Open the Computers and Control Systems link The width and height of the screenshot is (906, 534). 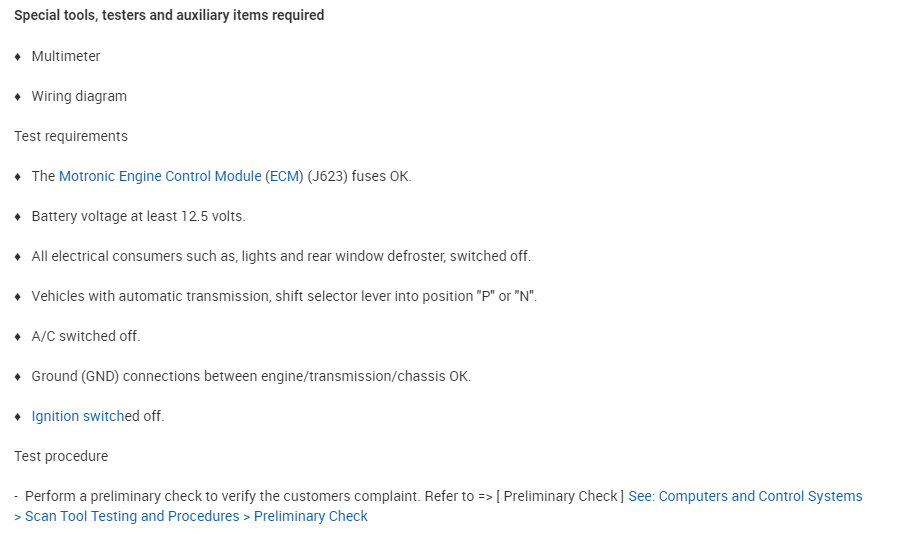point(744,496)
